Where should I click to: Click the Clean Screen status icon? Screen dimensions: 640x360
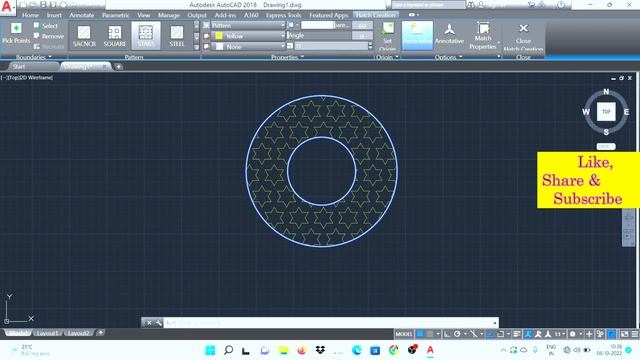624,334
